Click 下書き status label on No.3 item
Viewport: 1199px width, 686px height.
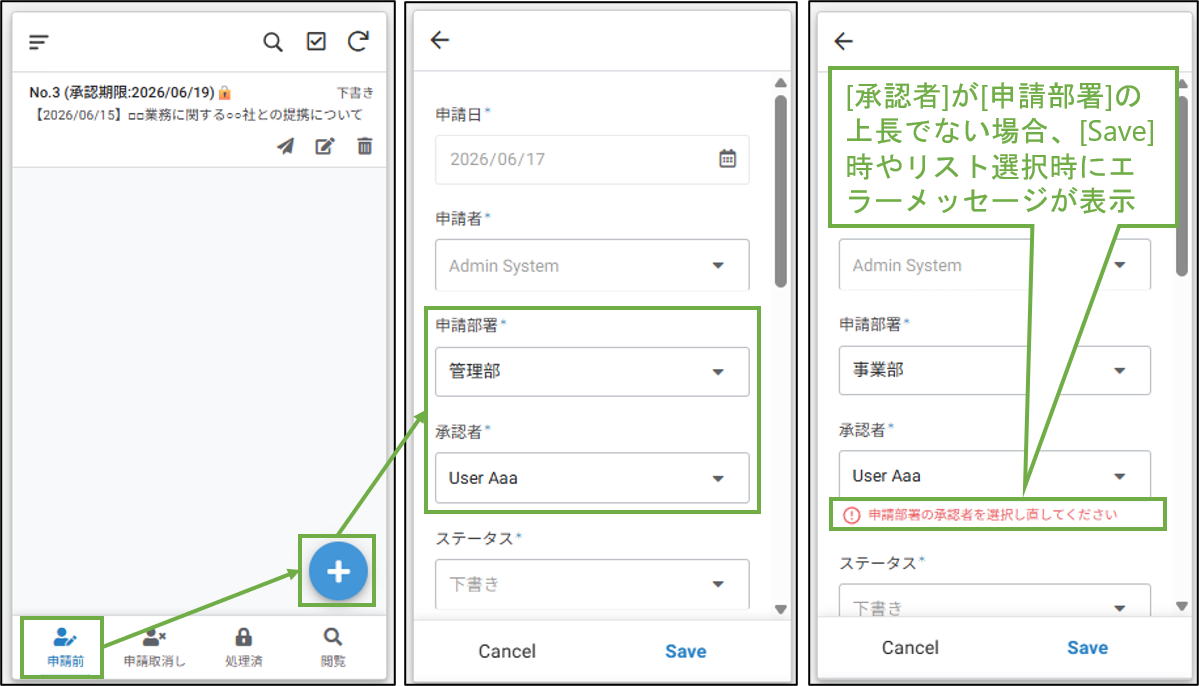click(x=356, y=93)
